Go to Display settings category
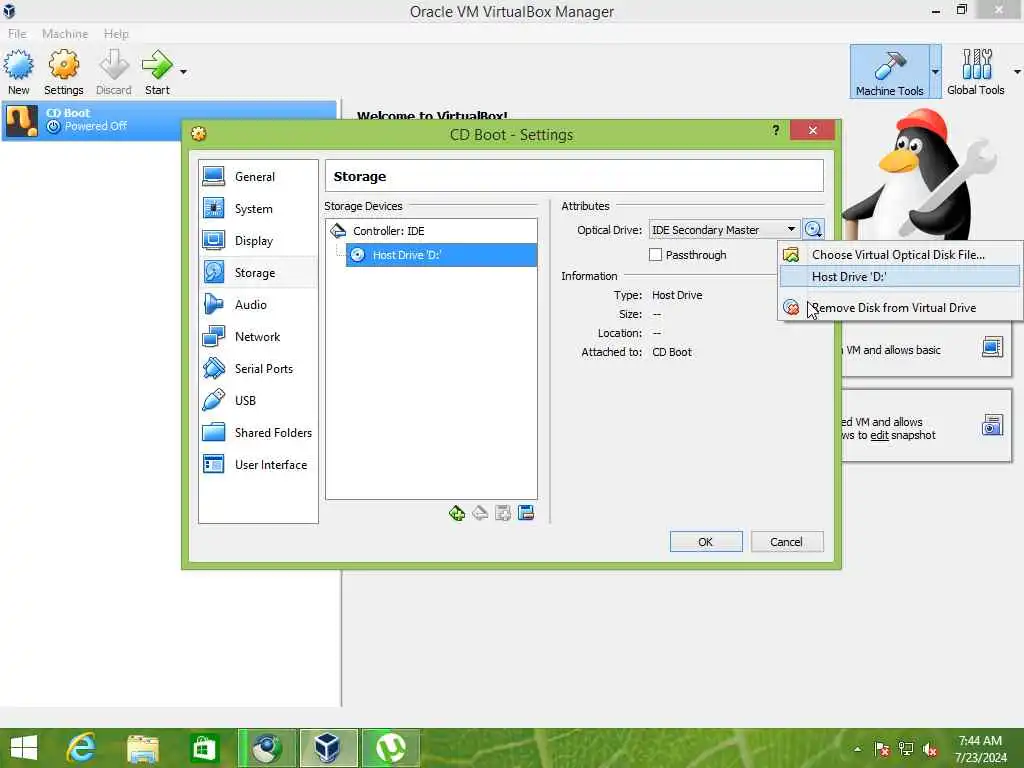This screenshot has width=1024, height=768. pyautogui.click(x=258, y=240)
